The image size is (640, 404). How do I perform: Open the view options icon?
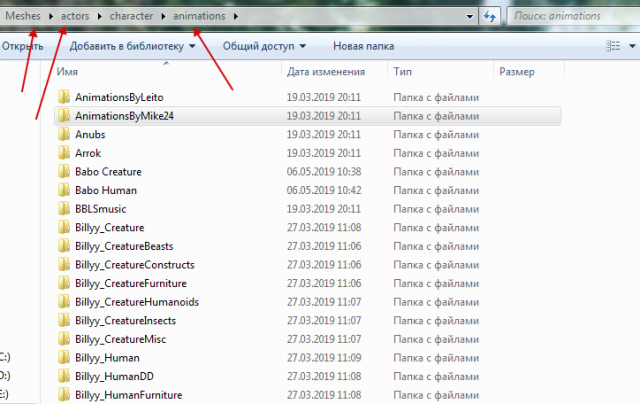point(613,47)
